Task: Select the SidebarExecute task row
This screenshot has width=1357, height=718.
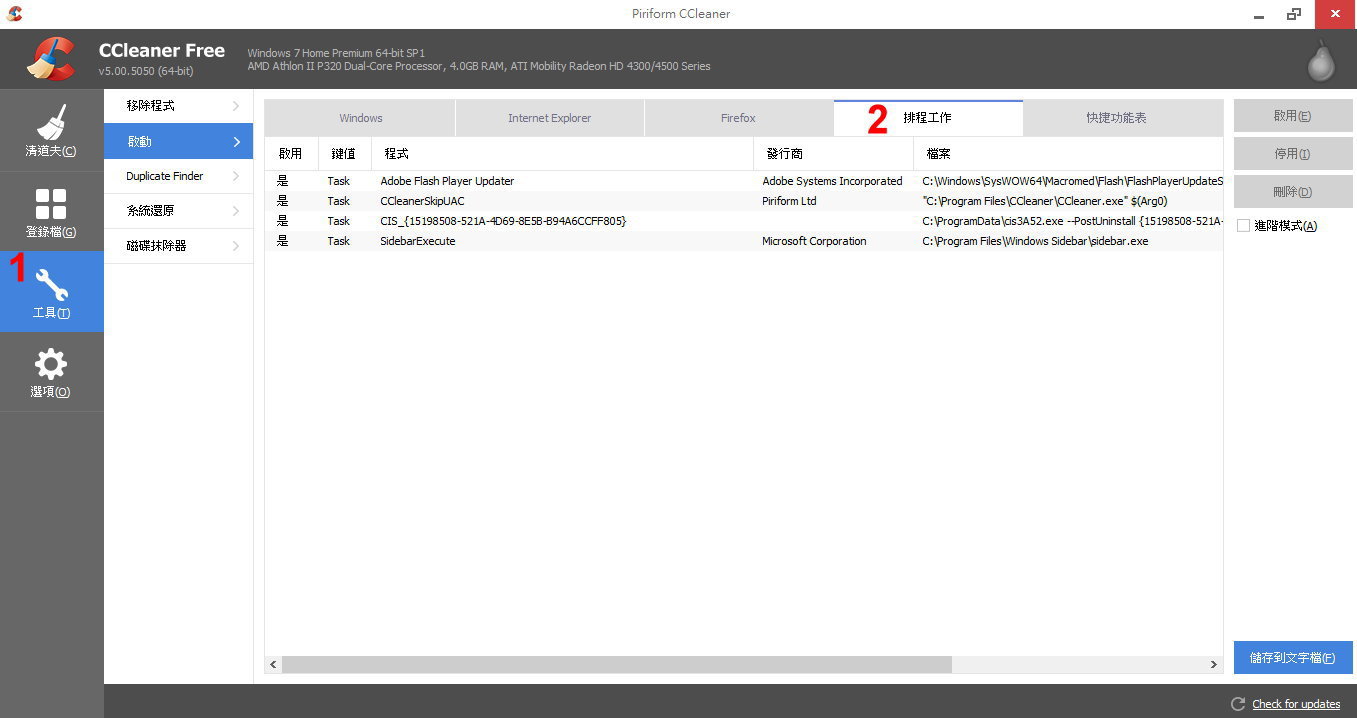Action: point(744,241)
